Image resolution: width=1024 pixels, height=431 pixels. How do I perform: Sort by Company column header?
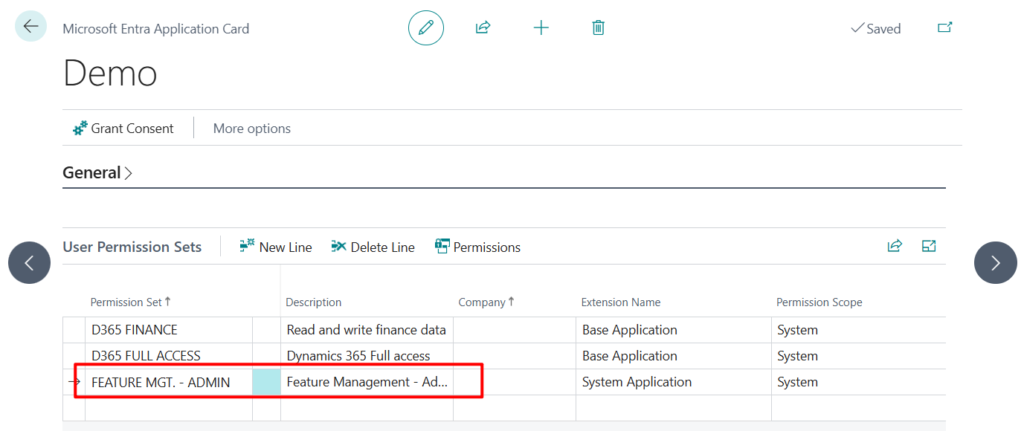click(487, 302)
